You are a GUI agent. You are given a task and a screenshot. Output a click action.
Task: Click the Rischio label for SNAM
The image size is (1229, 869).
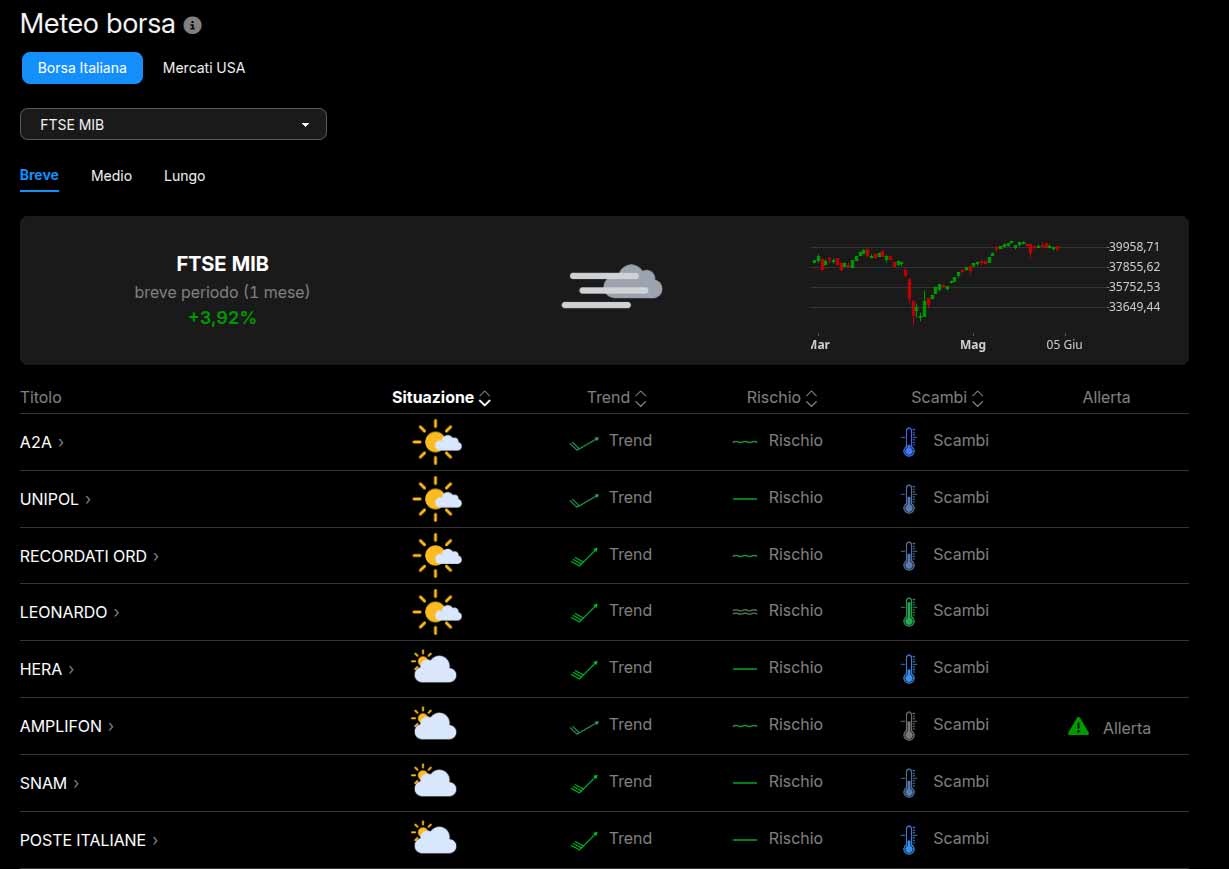click(796, 781)
